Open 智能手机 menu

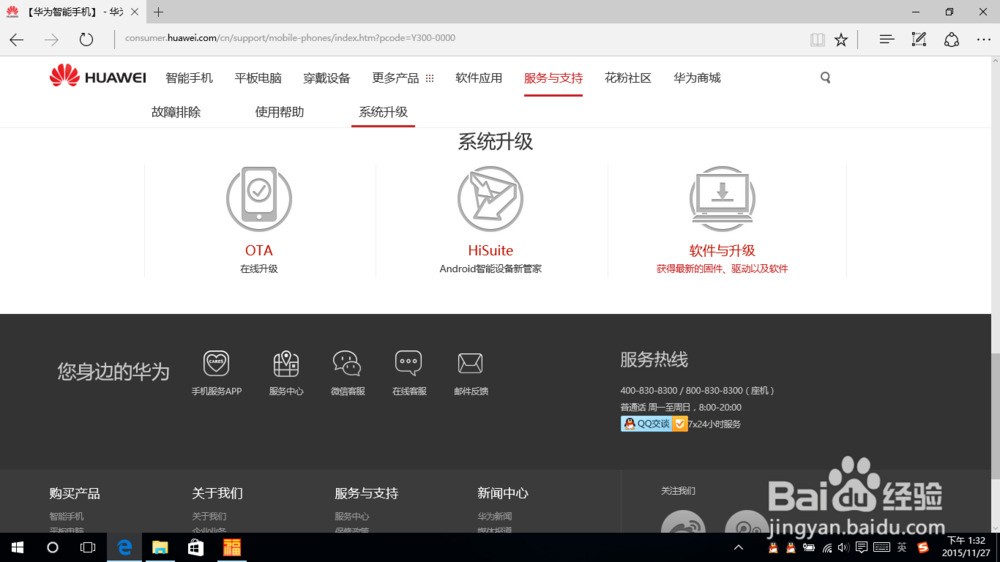189,78
